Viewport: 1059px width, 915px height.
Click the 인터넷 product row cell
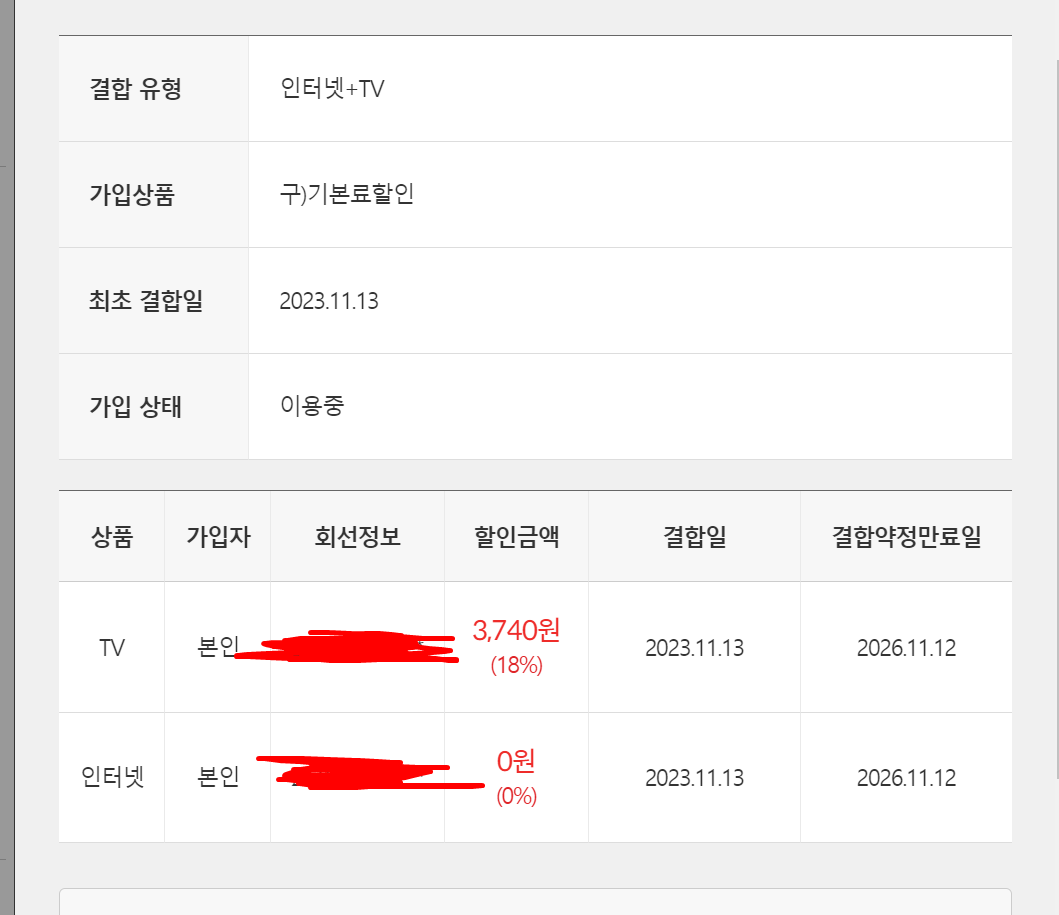click(x=112, y=777)
